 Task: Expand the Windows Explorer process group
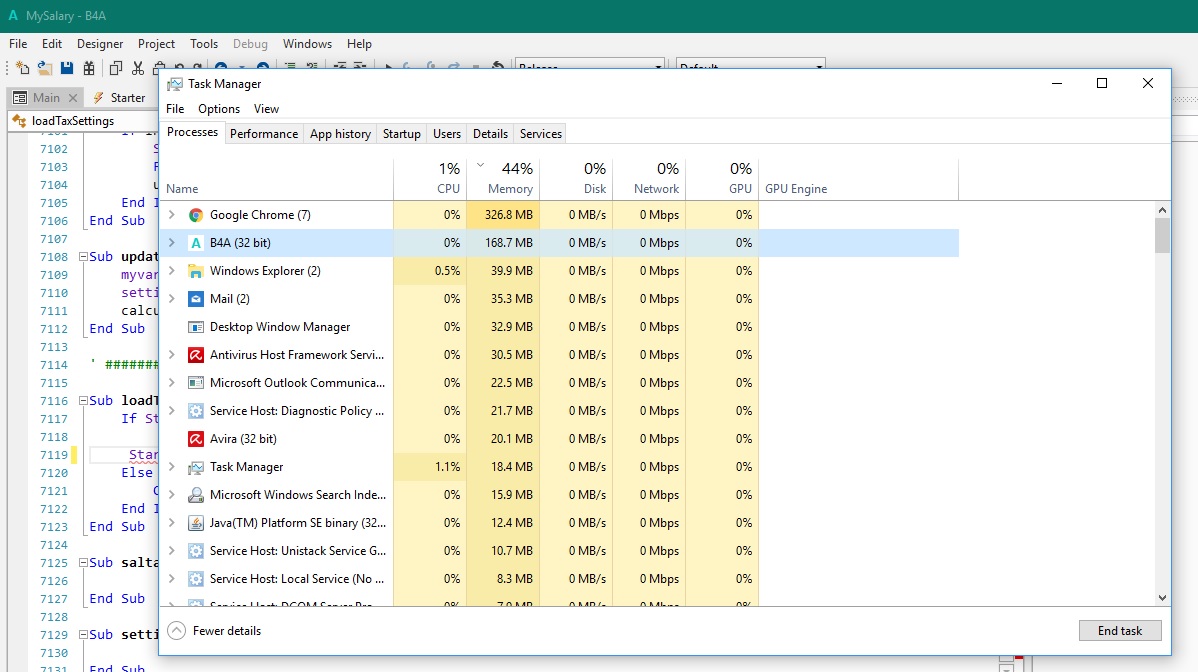pyautogui.click(x=171, y=271)
